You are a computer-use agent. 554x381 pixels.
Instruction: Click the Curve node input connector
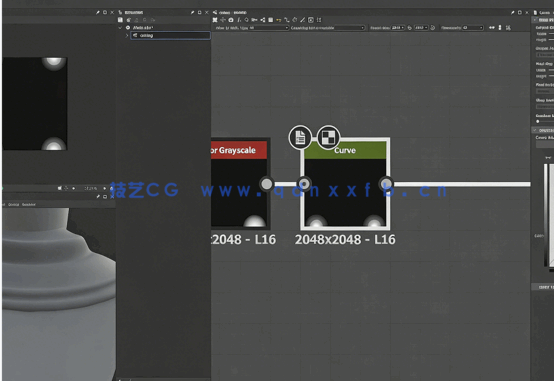pos(304,183)
